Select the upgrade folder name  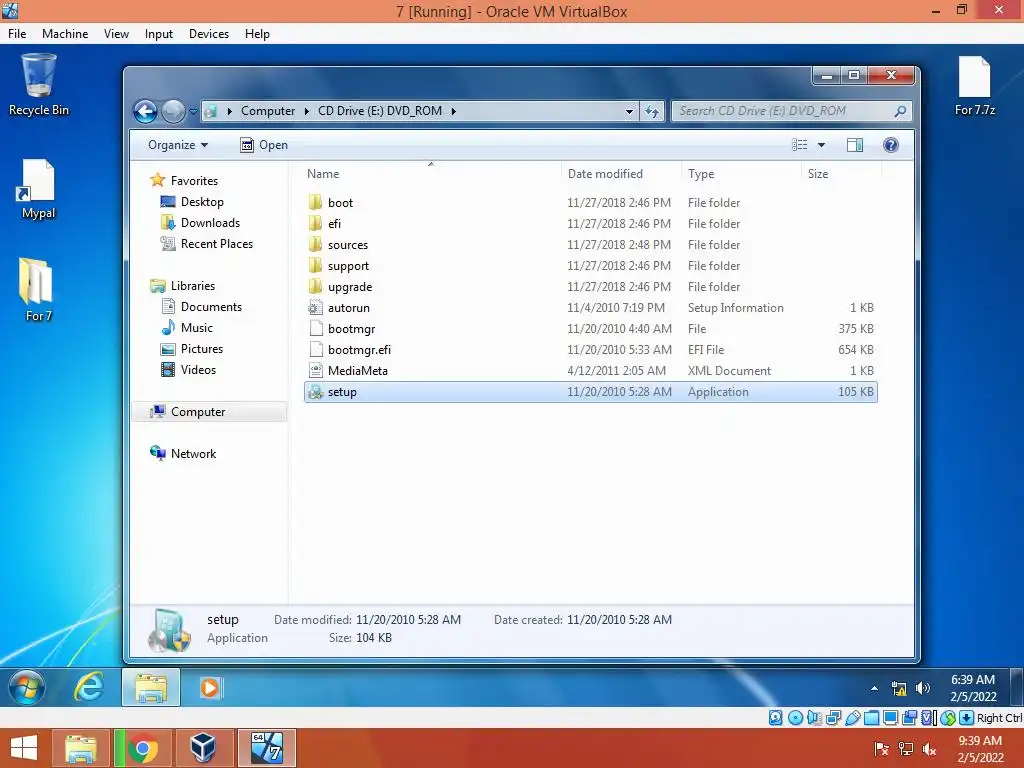click(x=350, y=287)
